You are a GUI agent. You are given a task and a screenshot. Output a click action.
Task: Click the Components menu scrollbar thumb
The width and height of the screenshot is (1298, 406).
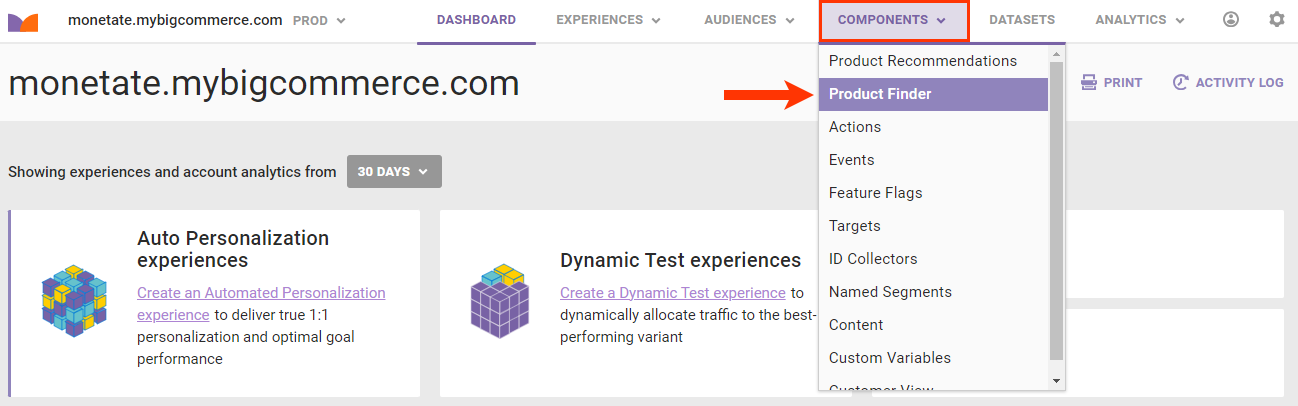1056,210
